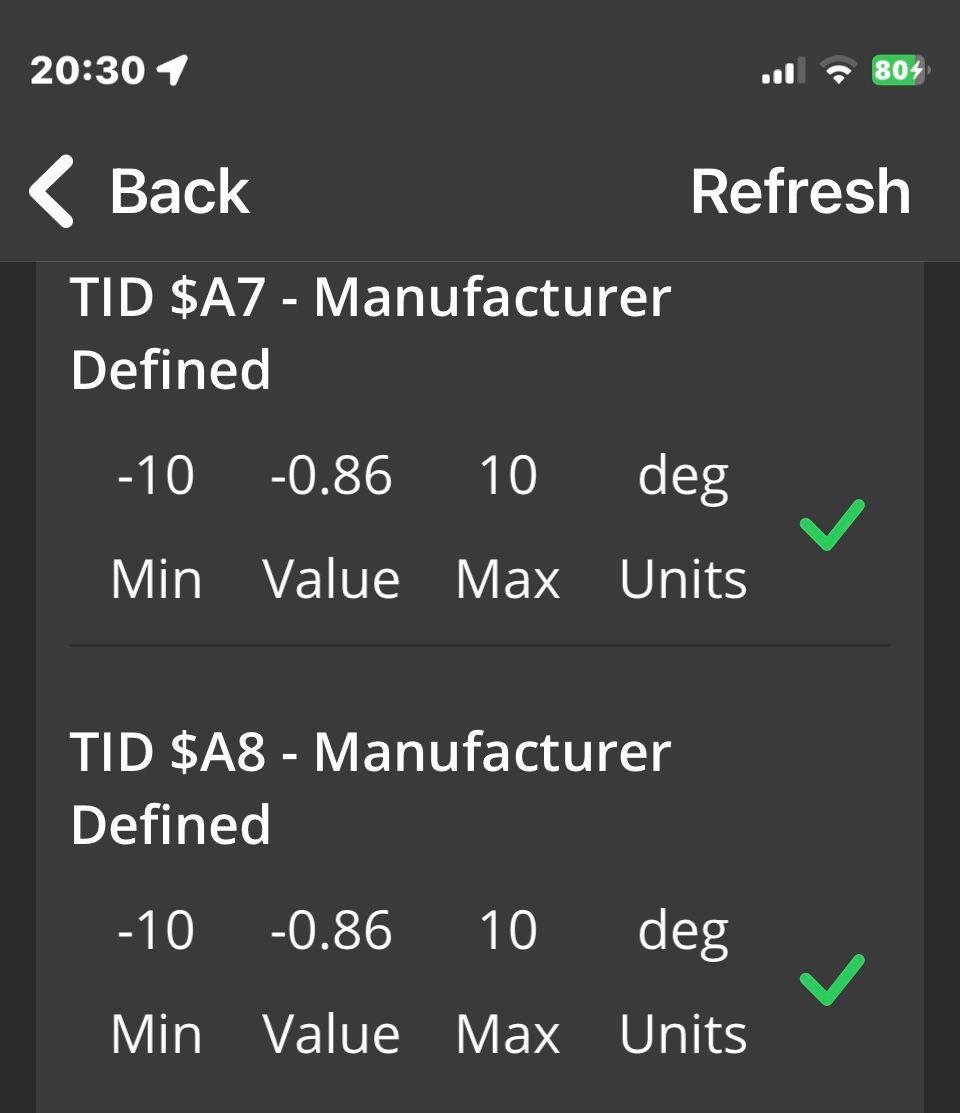Image resolution: width=960 pixels, height=1113 pixels.
Task: Select the TID $A7 Manufacturer Defined title
Action: (370, 333)
